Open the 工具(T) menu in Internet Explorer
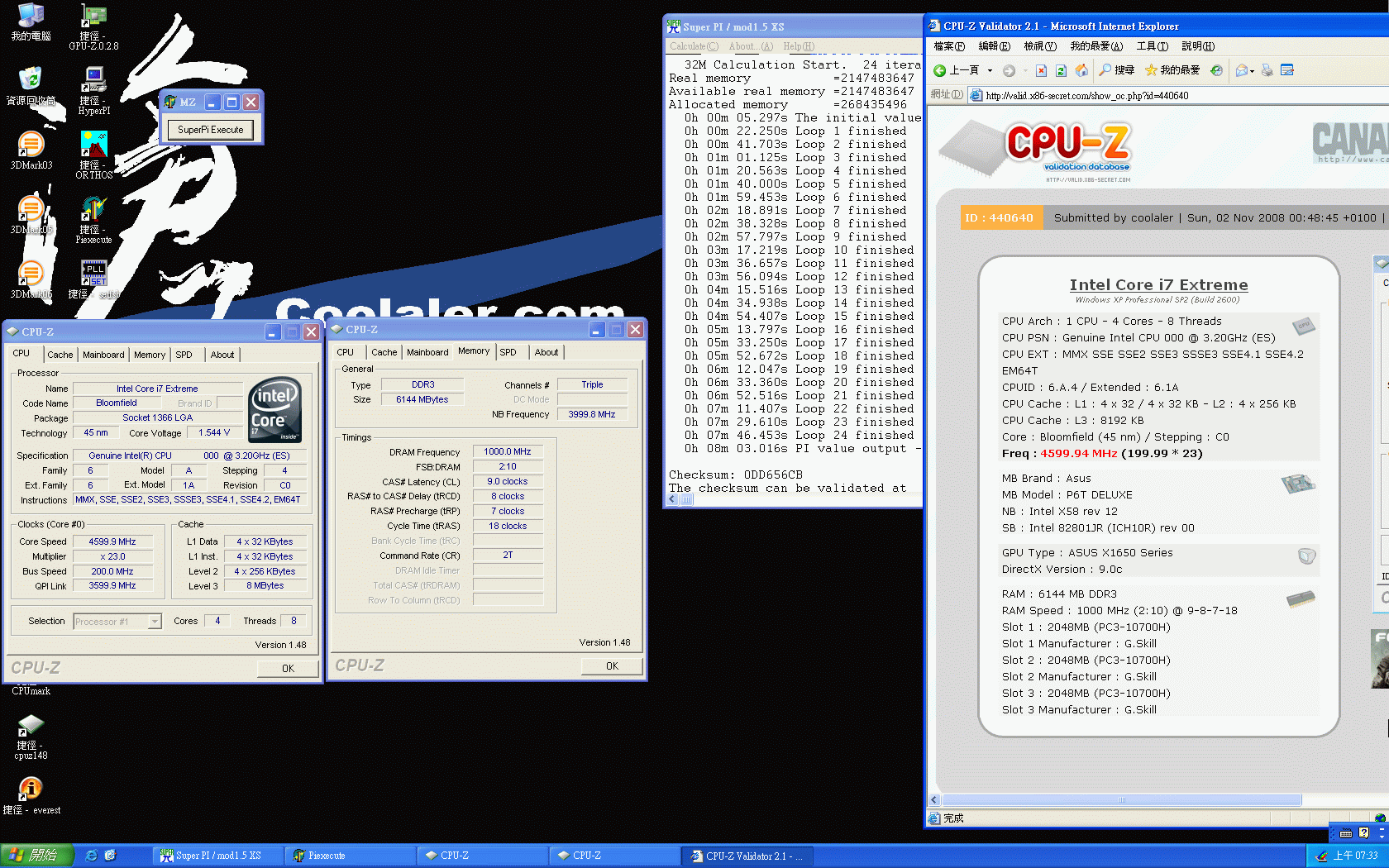The height and width of the screenshot is (868, 1389). point(1152,46)
